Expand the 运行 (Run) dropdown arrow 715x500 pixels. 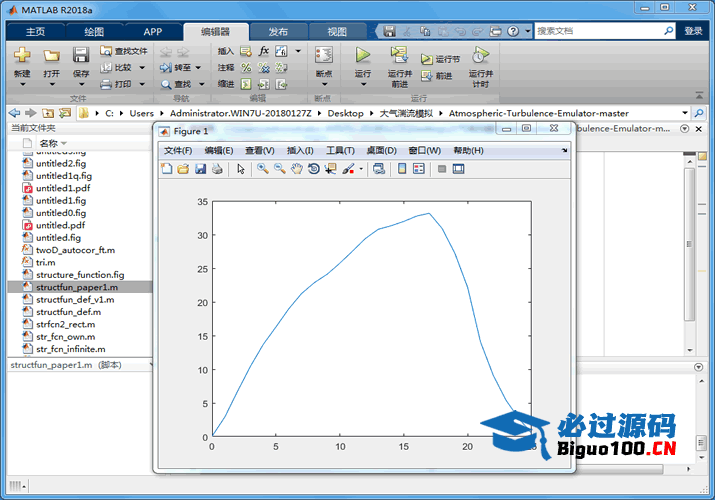point(363,84)
